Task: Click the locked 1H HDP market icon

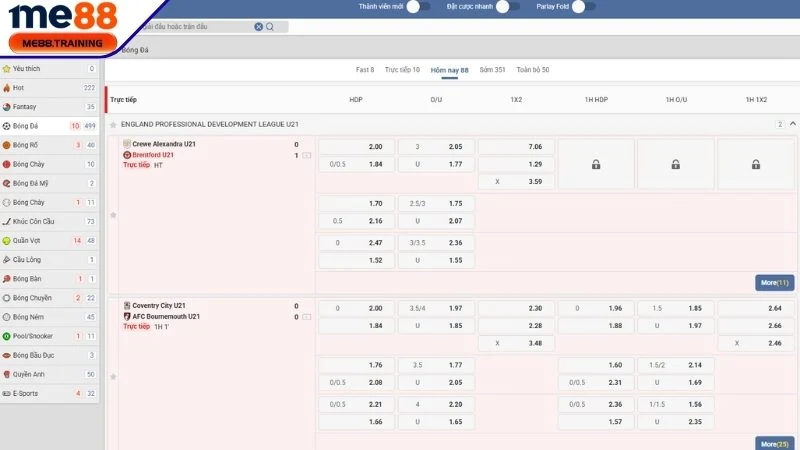Action: [x=596, y=164]
